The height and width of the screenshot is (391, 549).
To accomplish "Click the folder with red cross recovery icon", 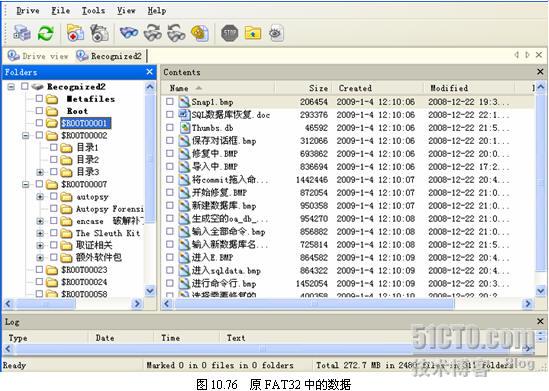I will click(75, 33).
